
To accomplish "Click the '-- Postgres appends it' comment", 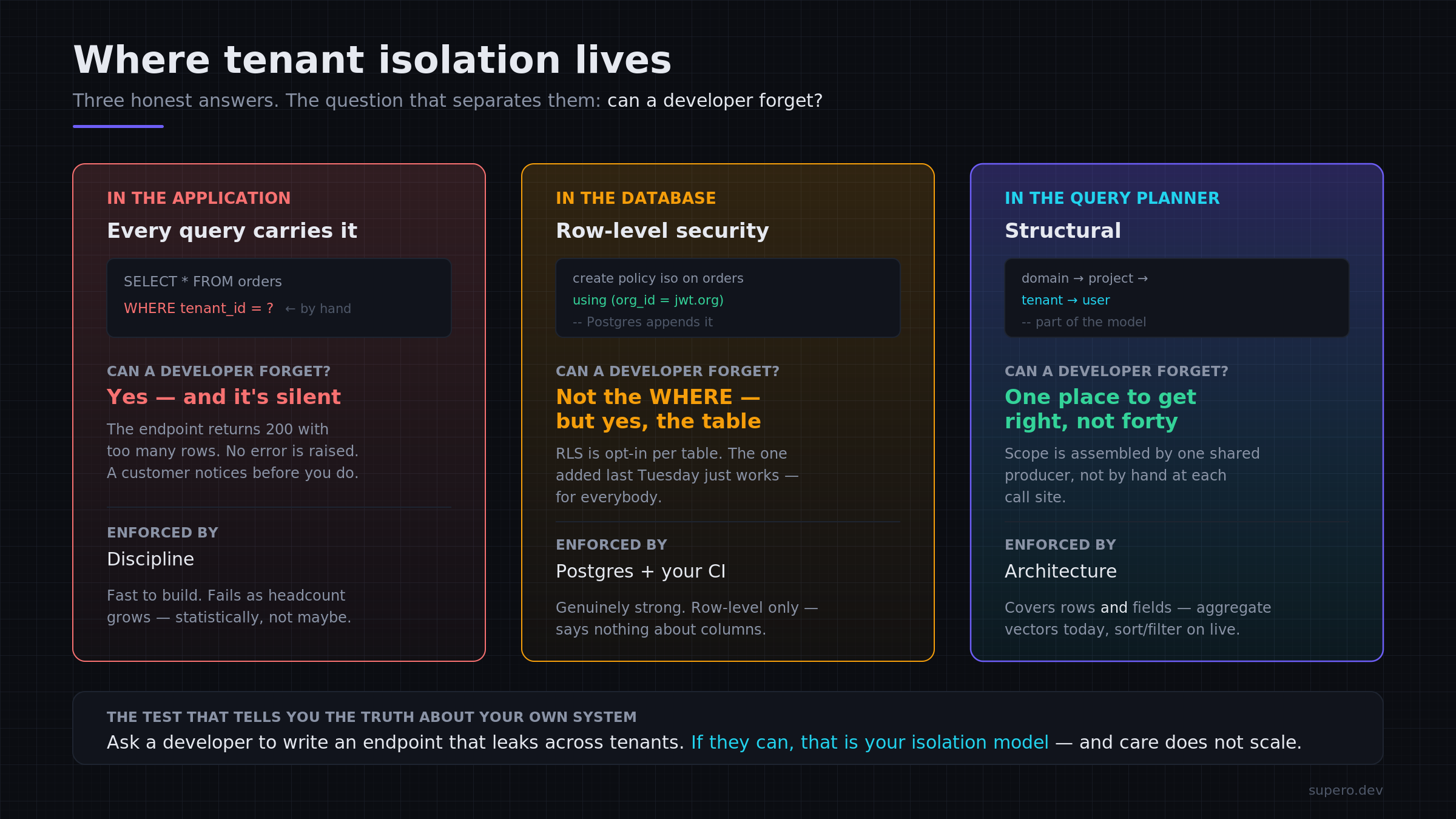I will pos(642,322).
